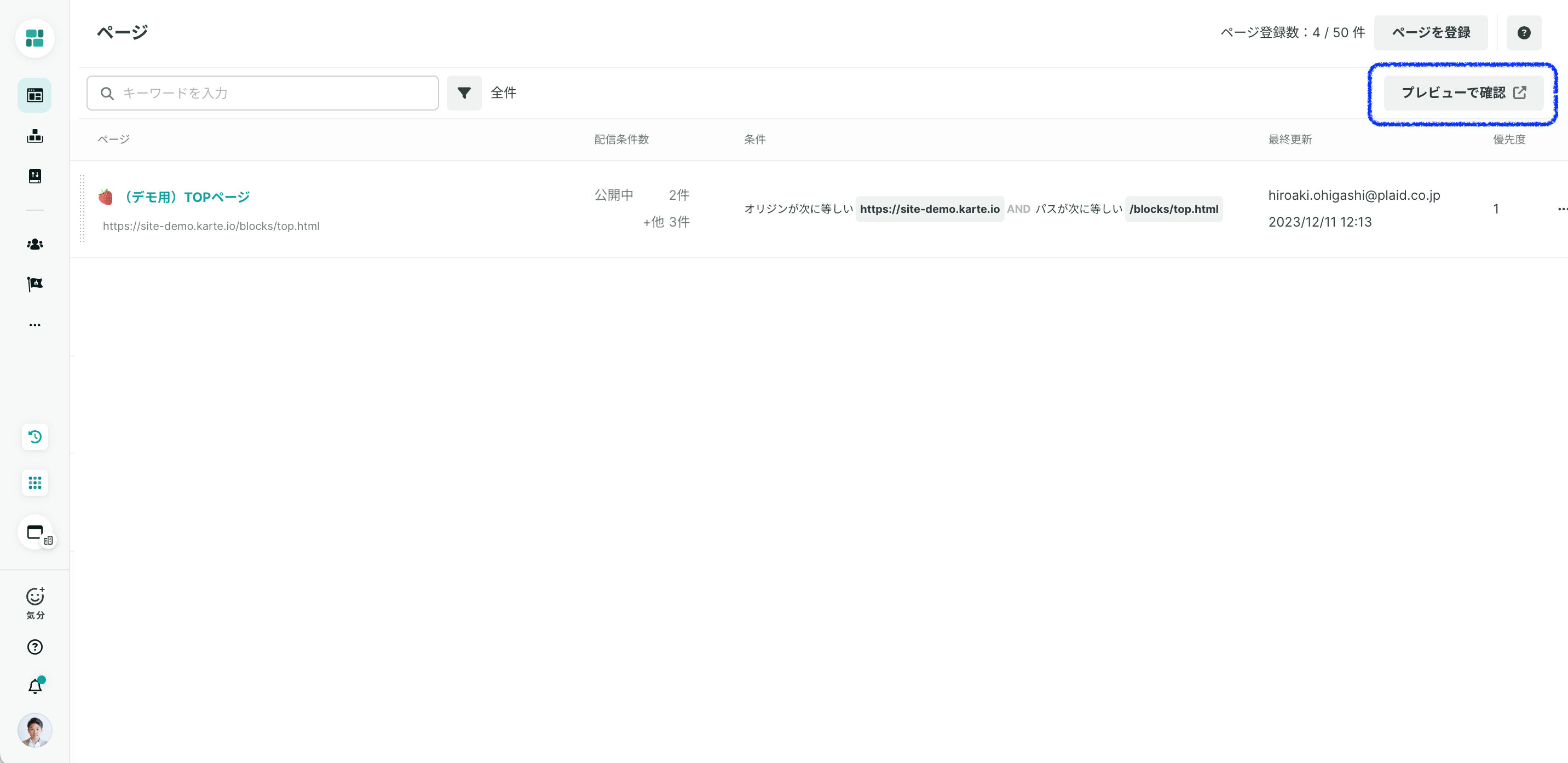Select the Pages layout icon in sidebar
The width and height of the screenshot is (1568, 763).
tap(34, 96)
